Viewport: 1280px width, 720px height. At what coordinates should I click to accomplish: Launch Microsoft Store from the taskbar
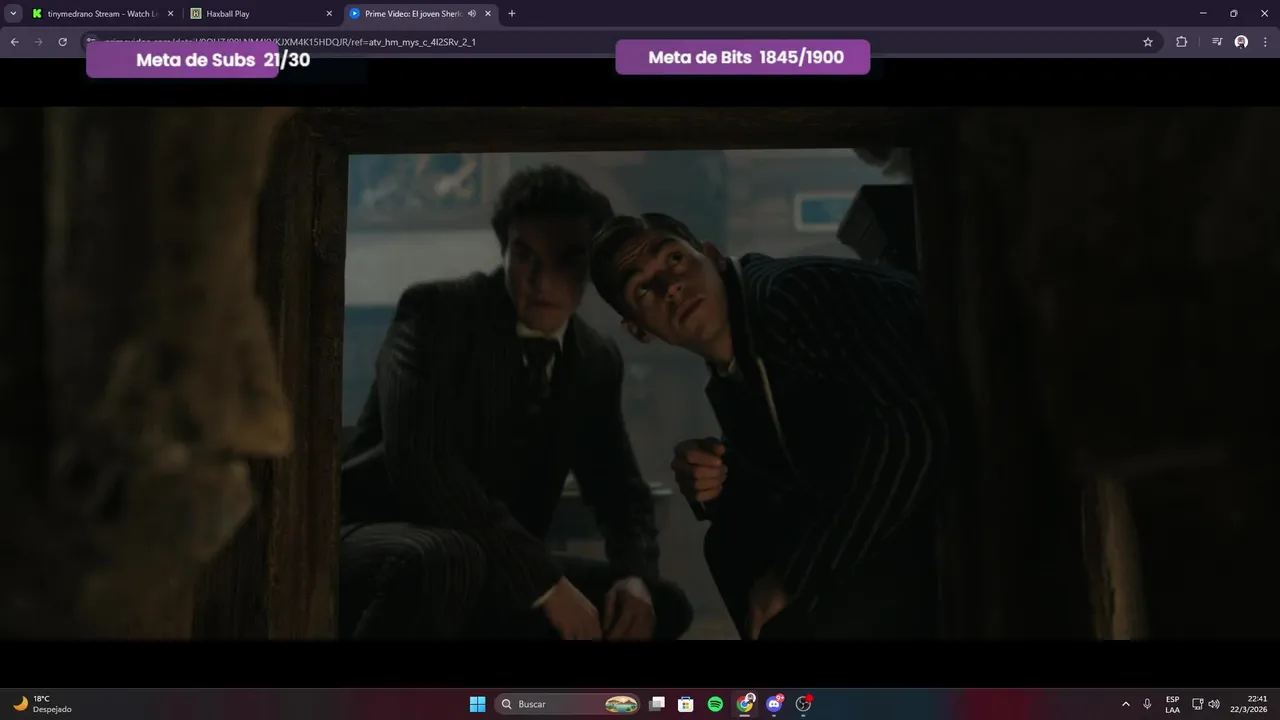tap(686, 704)
